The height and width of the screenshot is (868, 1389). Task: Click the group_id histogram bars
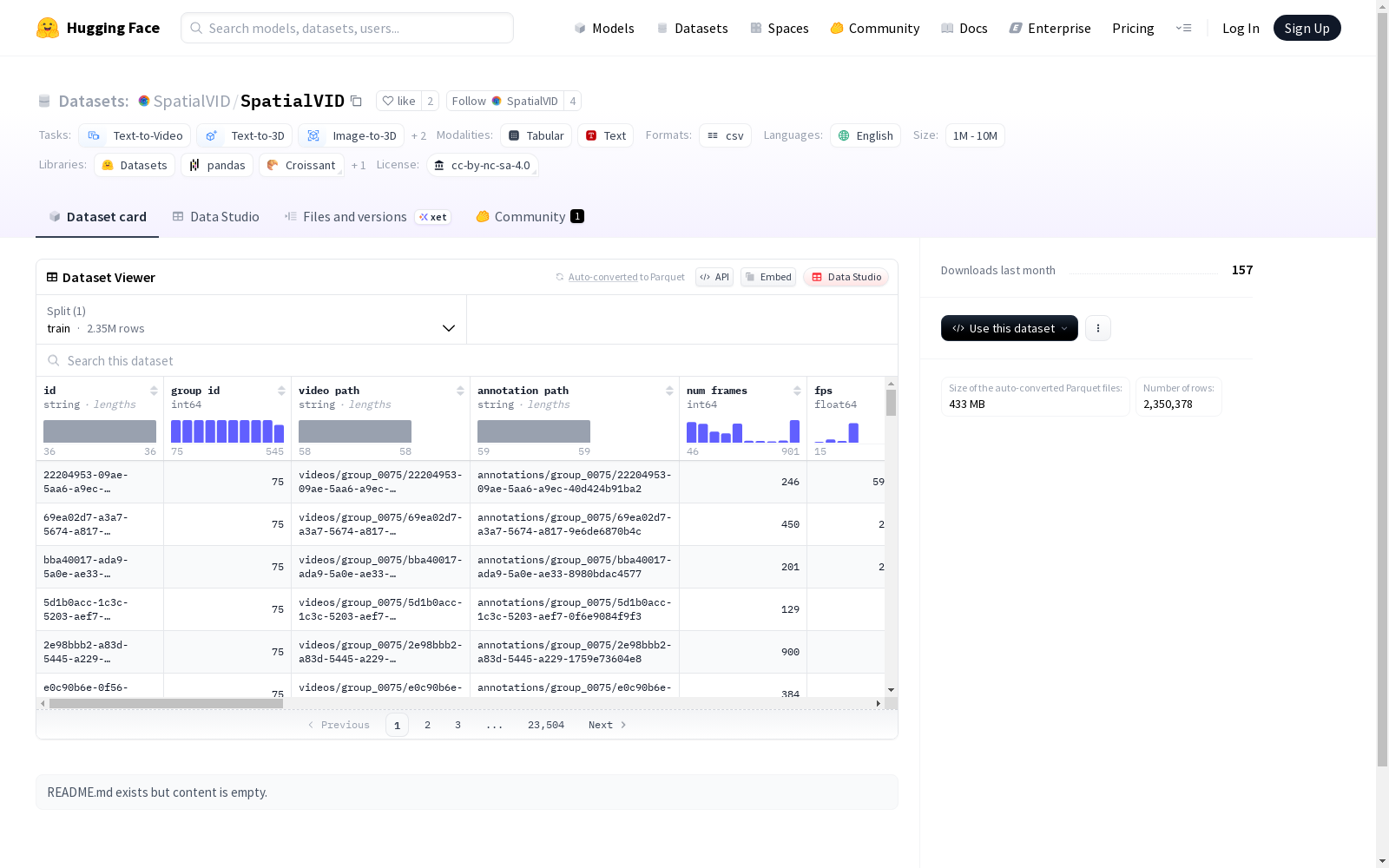coord(227,431)
